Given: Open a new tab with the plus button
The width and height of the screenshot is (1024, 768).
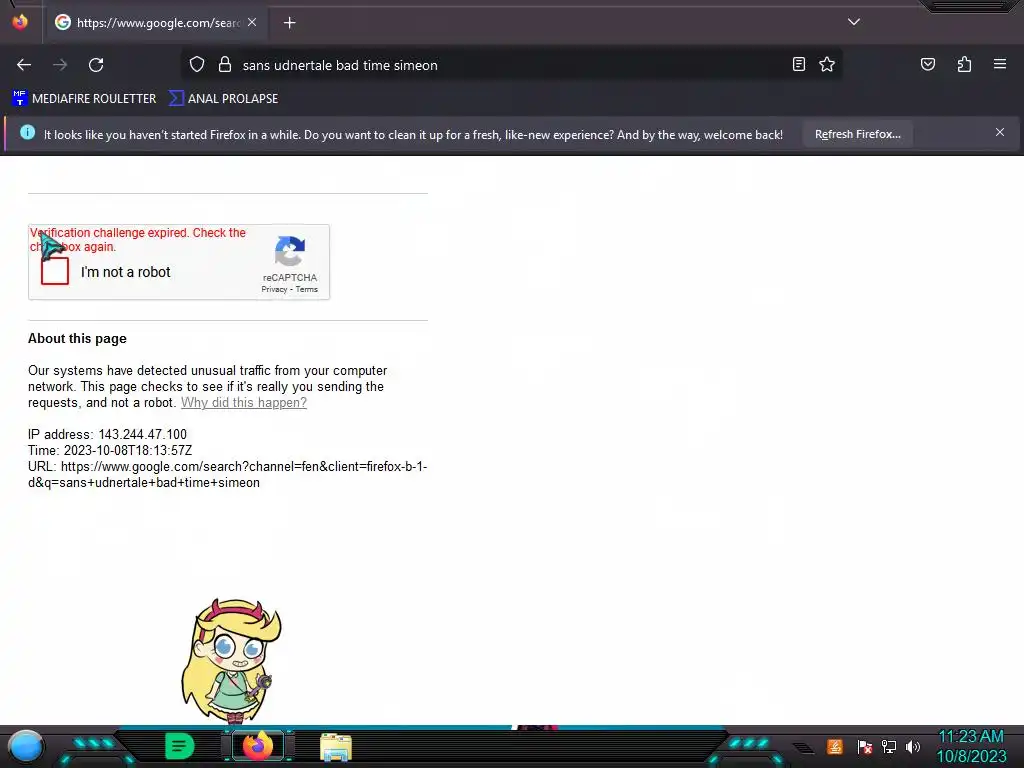Looking at the screenshot, I should (x=289, y=23).
